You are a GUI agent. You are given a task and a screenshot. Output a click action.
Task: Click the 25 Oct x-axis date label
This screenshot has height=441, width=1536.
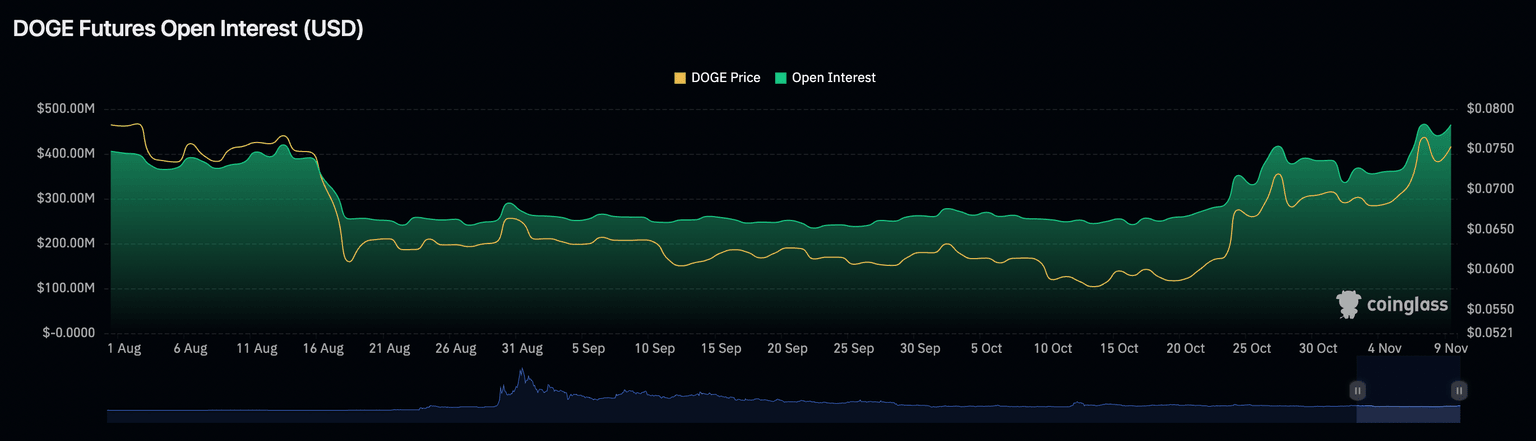point(1252,349)
